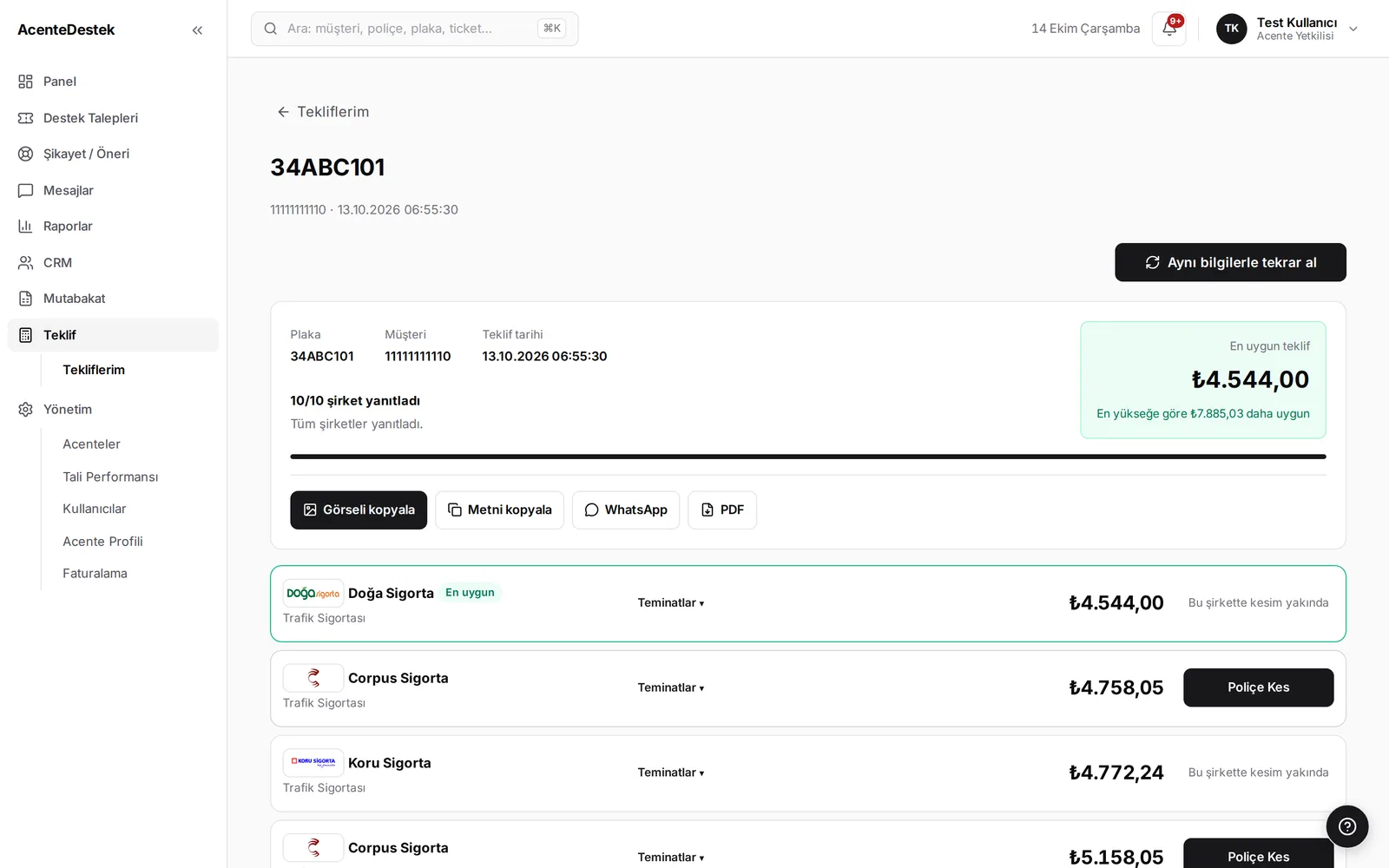
Task: Go back using the Tekliflerim arrow
Action: (x=283, y=112)
